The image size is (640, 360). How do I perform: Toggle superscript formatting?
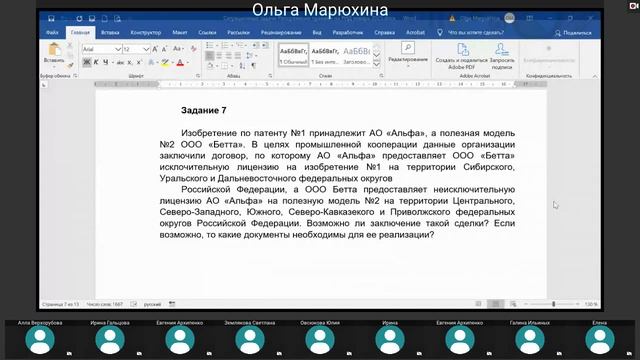coord(139,63)
